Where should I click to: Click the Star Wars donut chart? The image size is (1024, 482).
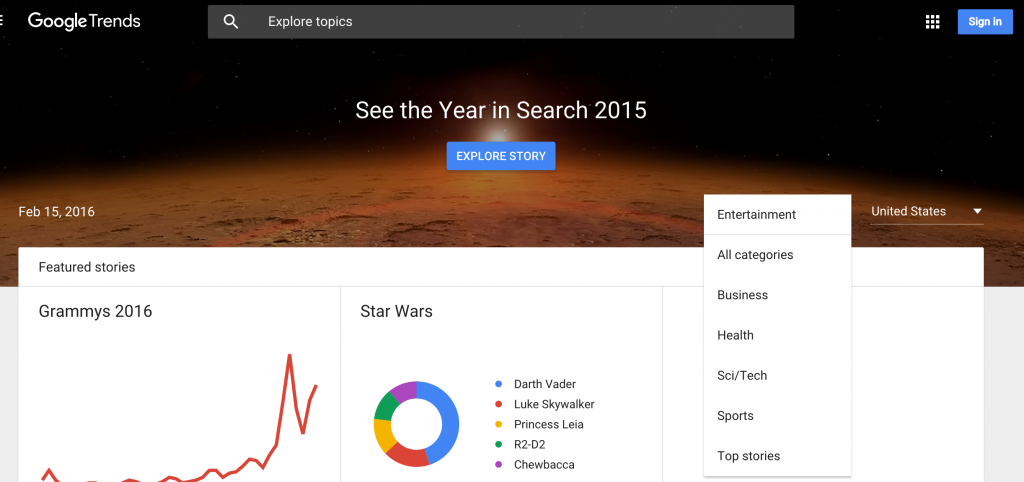tap(417, 424)
